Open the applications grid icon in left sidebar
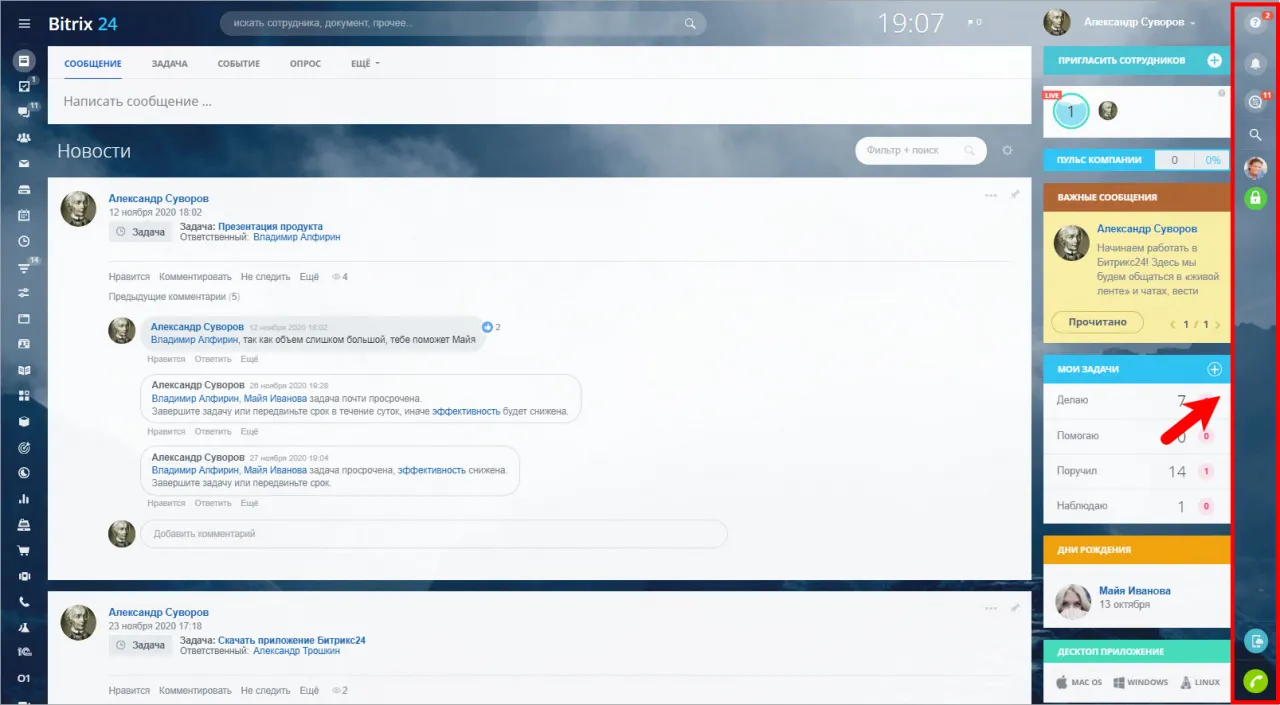 pos(24,396)
